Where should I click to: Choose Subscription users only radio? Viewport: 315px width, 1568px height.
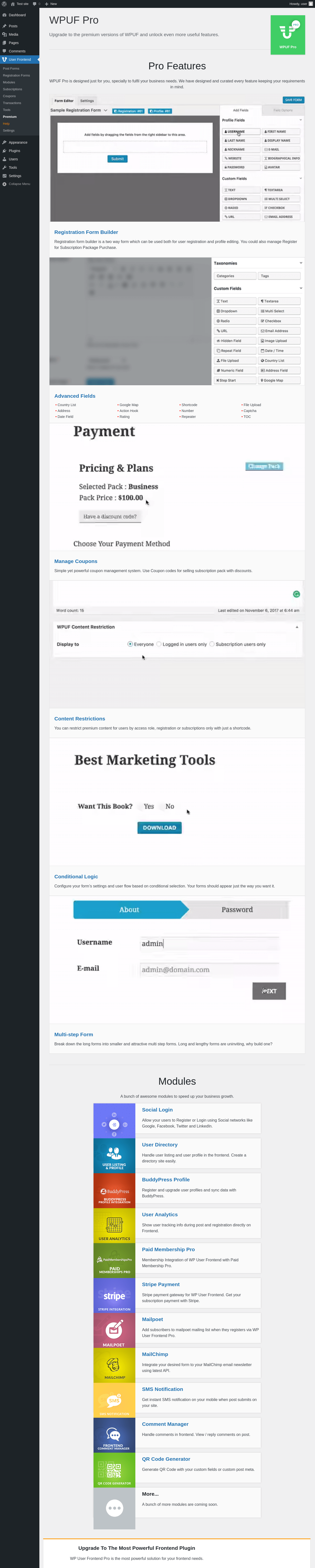pyautogui.click(x=212, y=644)
